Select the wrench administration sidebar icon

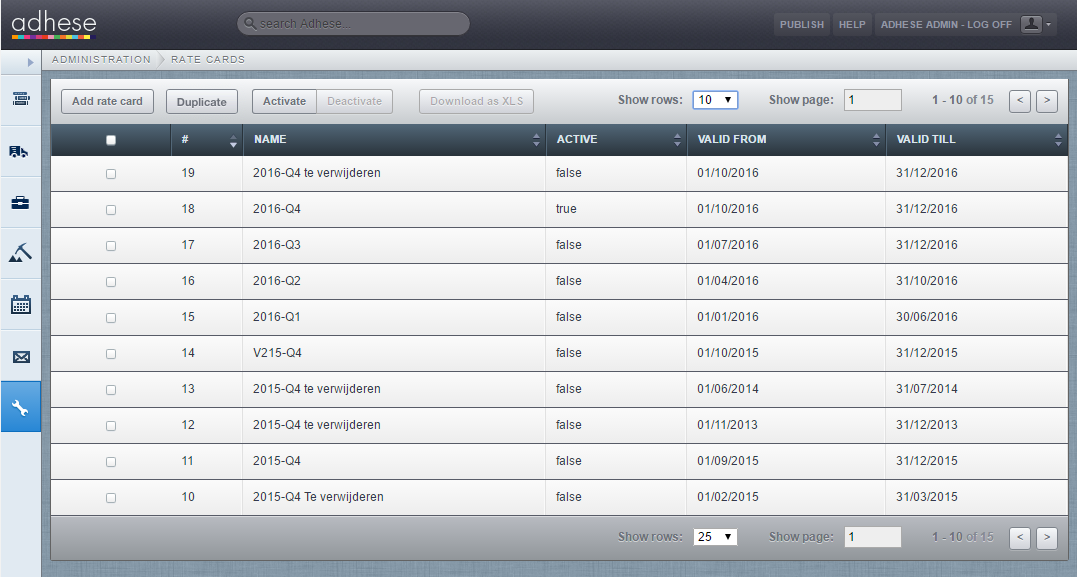(x=20, y=407)
